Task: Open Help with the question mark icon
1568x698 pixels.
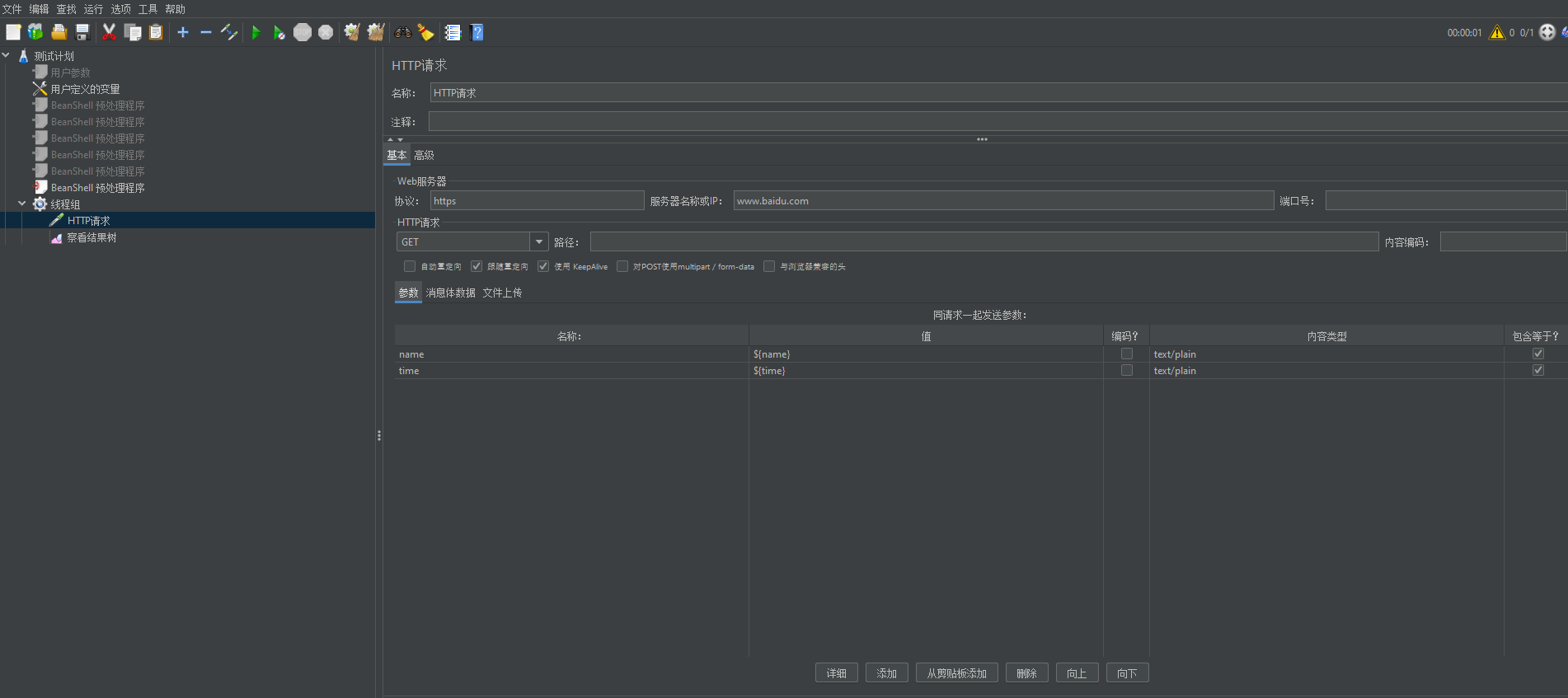Action: 477,32
